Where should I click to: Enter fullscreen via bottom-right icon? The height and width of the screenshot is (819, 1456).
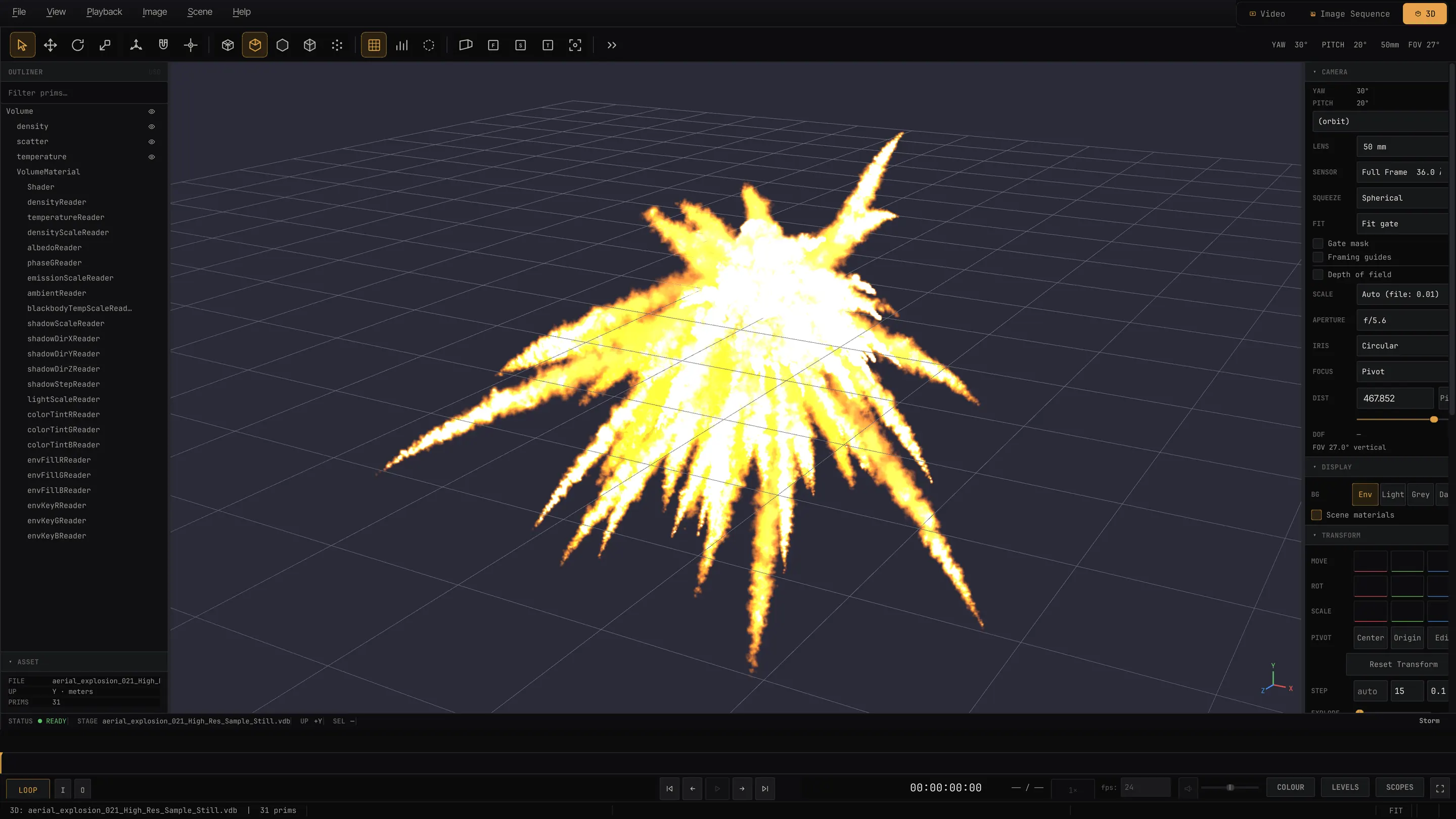(x=1440, y=789)
